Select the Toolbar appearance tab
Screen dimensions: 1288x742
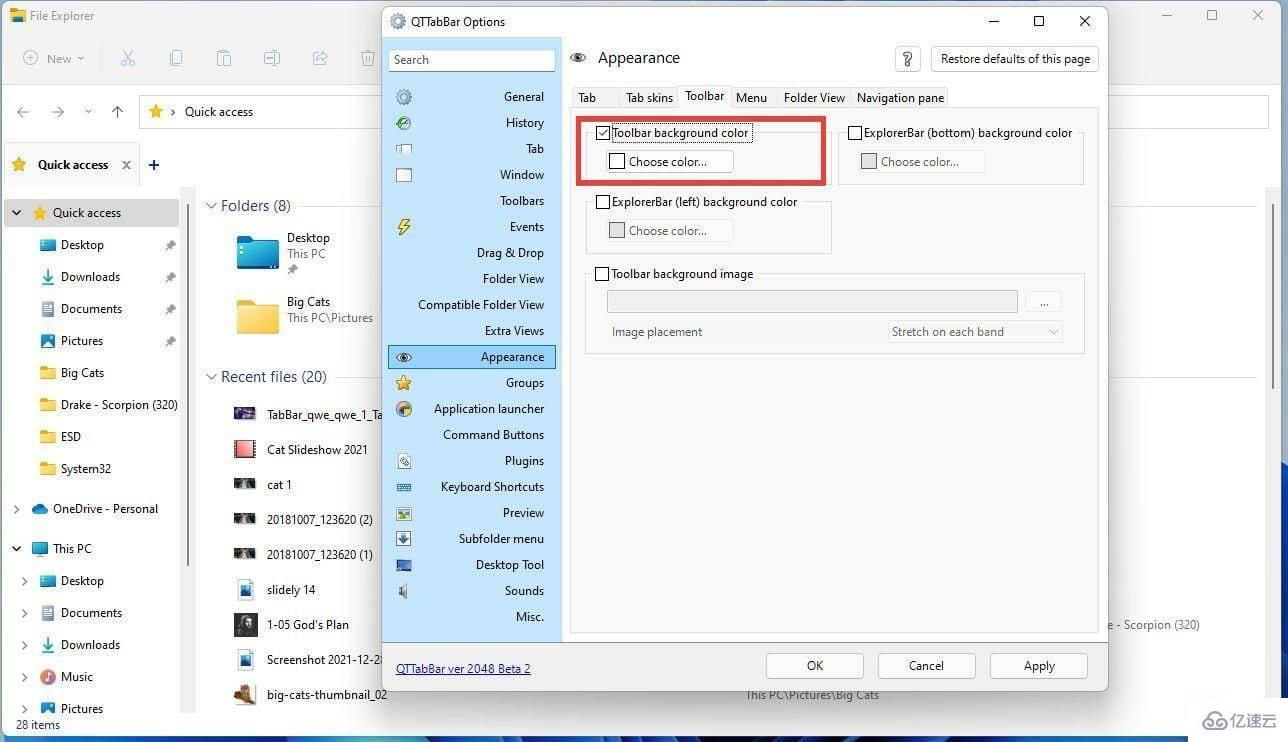tap(704, 96)
